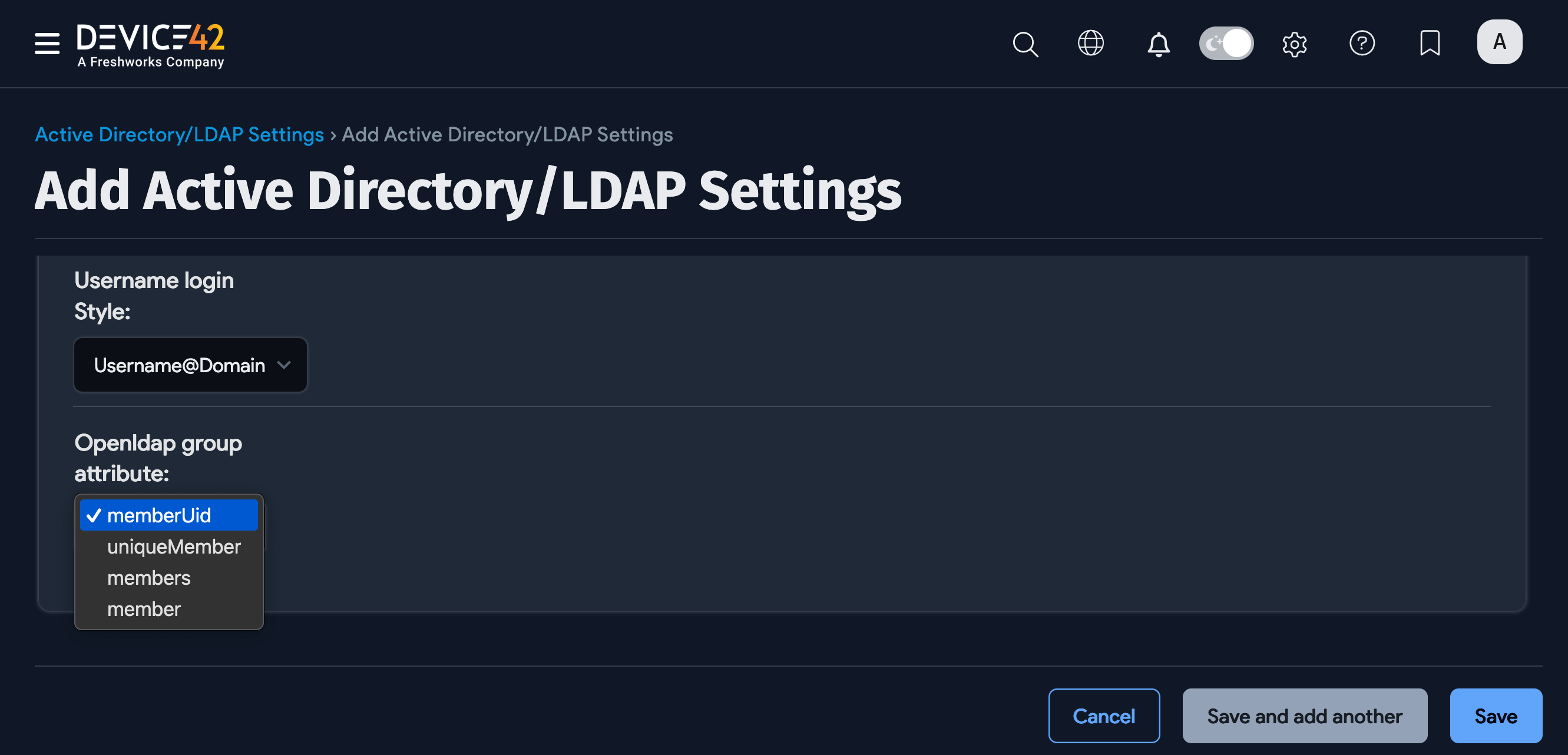1568x755 pixels.
Task: Open the hamburger navigation menu
Action: tap(47, 43)
